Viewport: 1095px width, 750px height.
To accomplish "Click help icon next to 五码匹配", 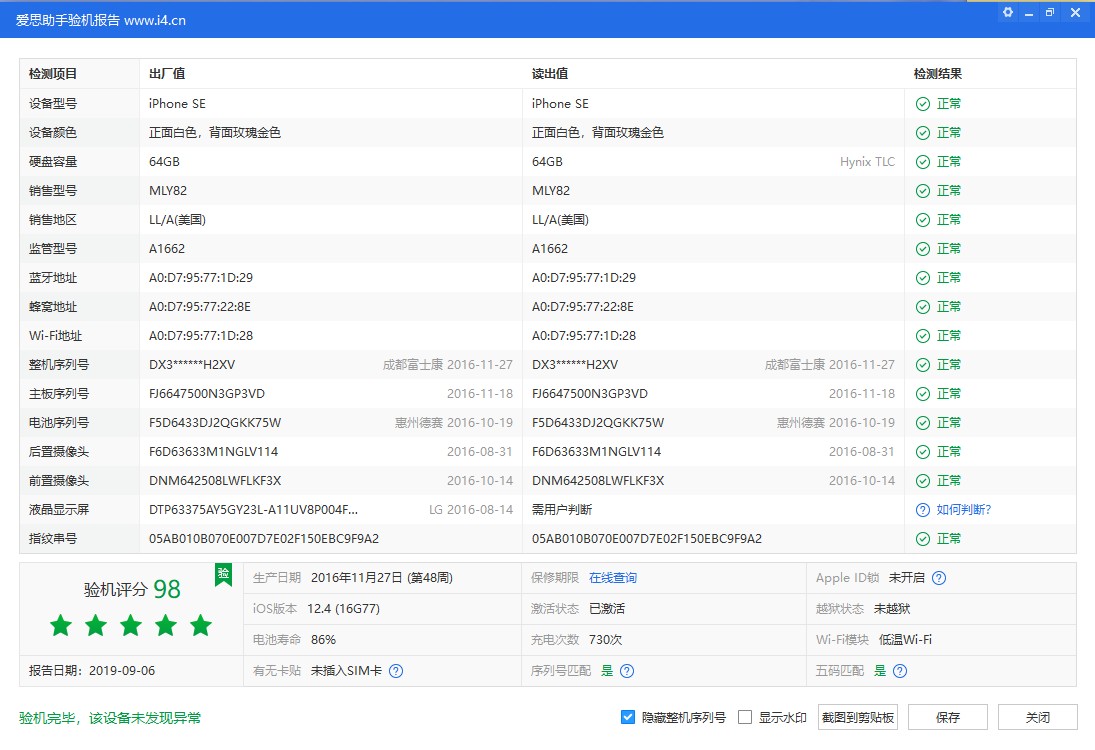I will pos(900,671).
